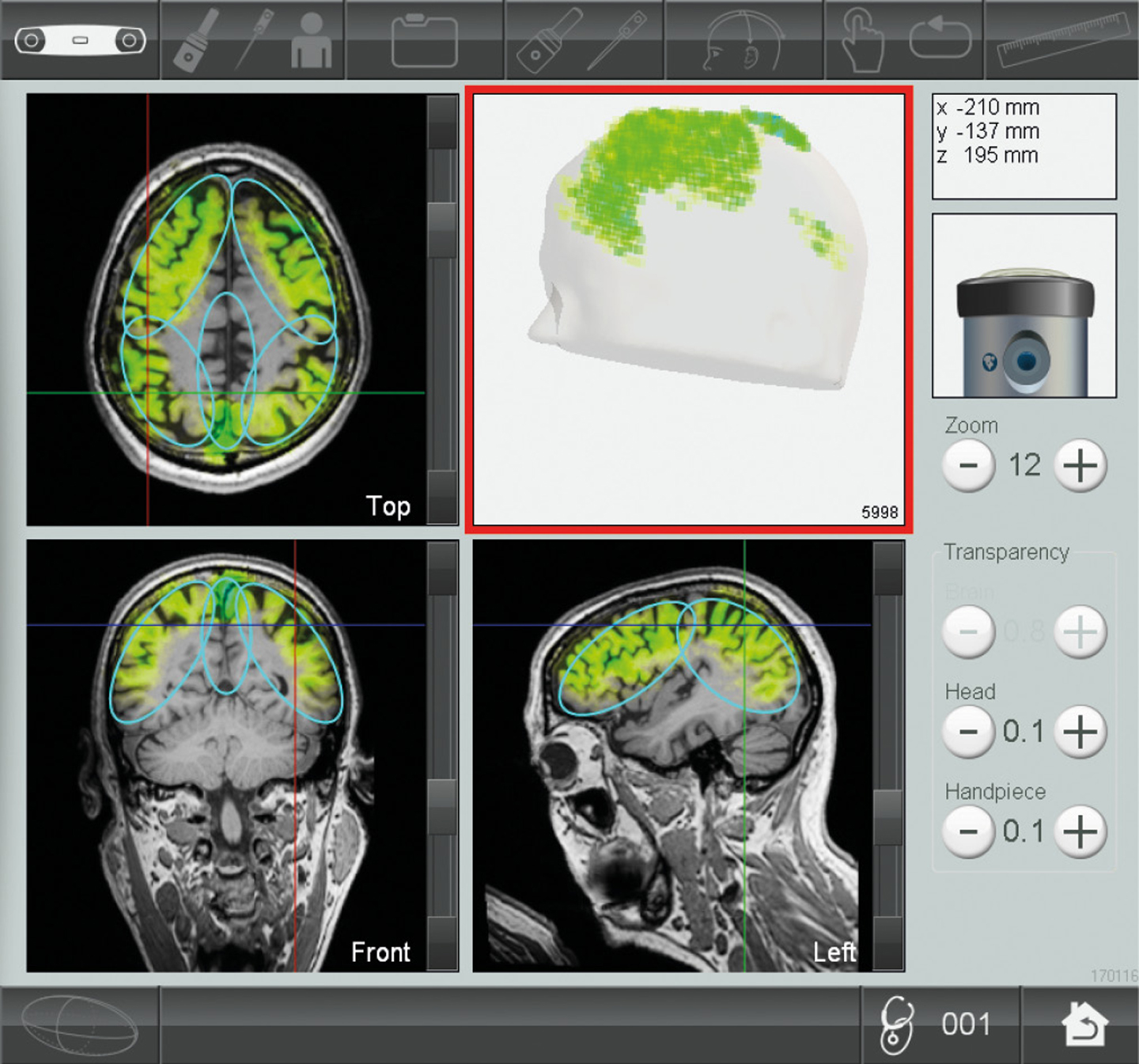Click the ruler measurement tool icon
Viewport: 1139px width, 1064px height.
[x=1061, y=40]
